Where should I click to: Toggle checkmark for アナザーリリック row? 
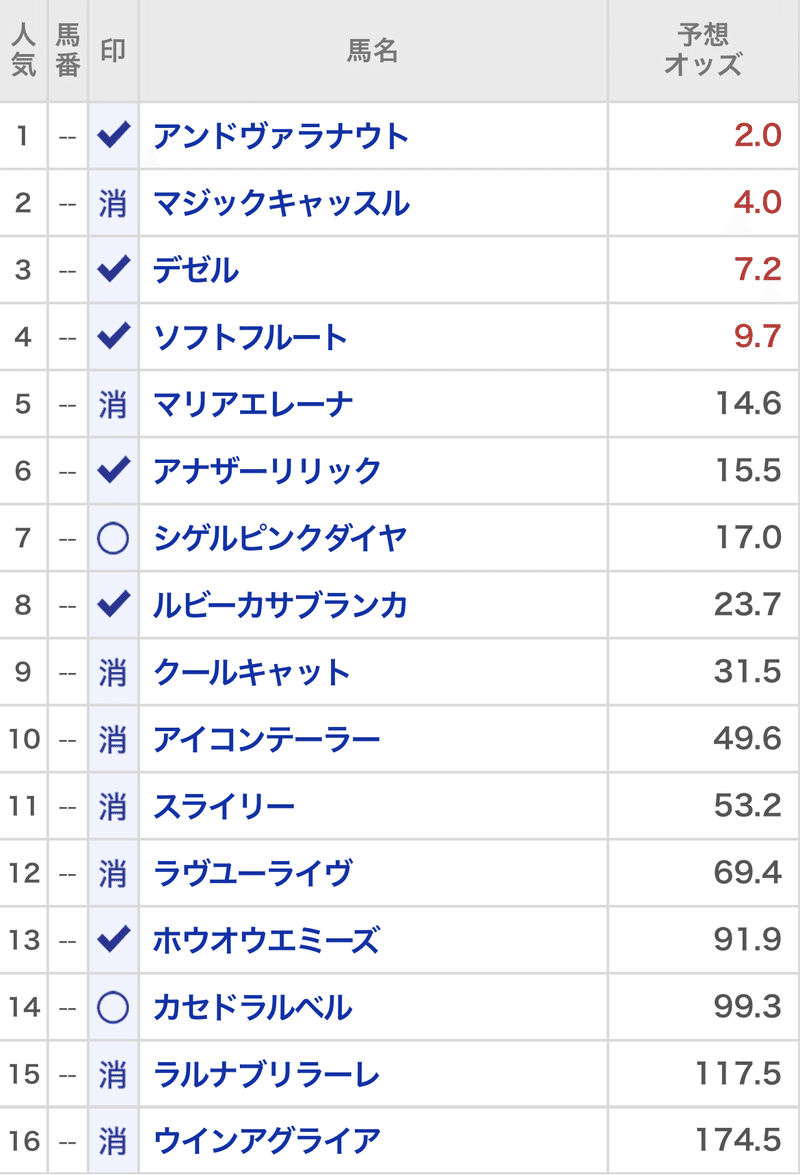click(x=114, y=470)
